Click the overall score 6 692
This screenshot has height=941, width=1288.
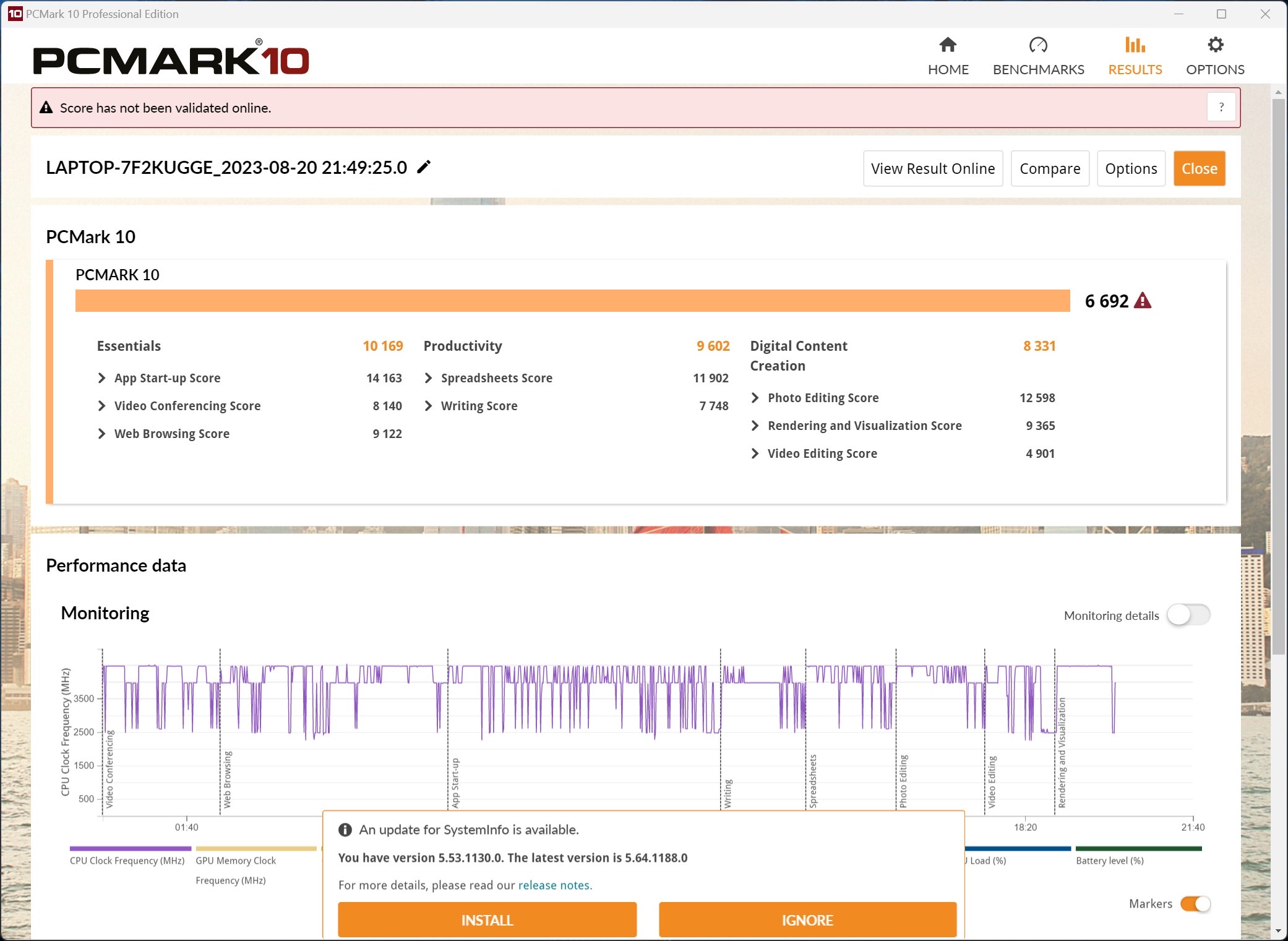click(1107, 301)
